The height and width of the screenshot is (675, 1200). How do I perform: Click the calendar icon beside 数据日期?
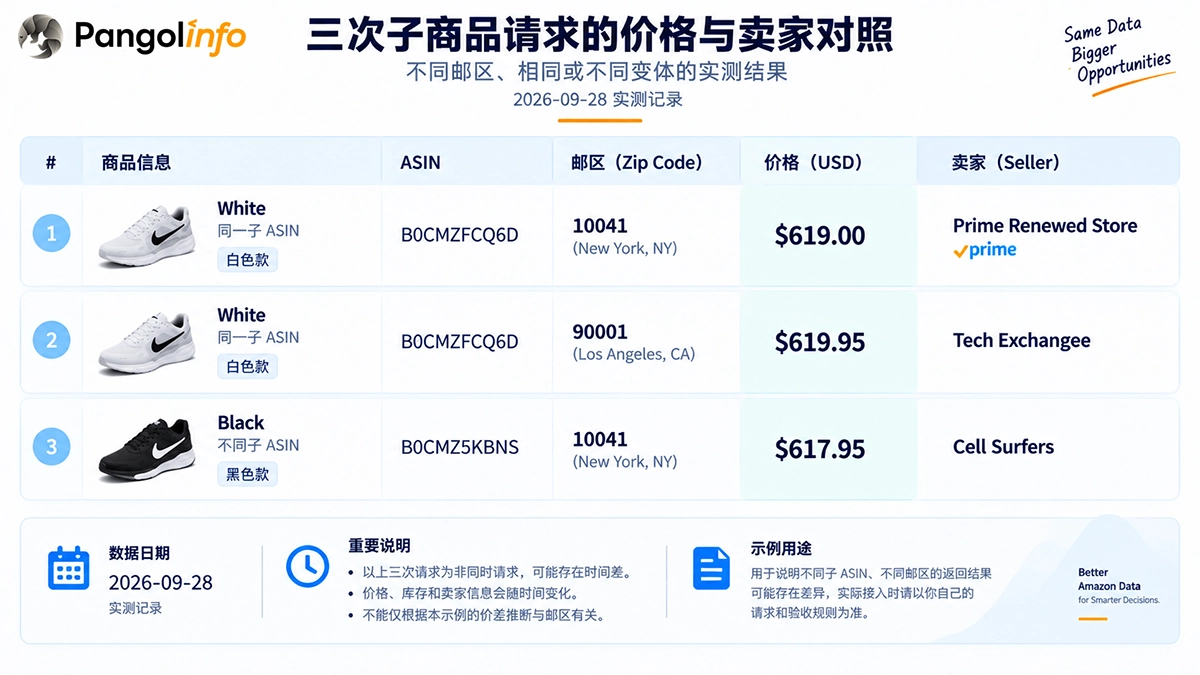pos(69,567)
